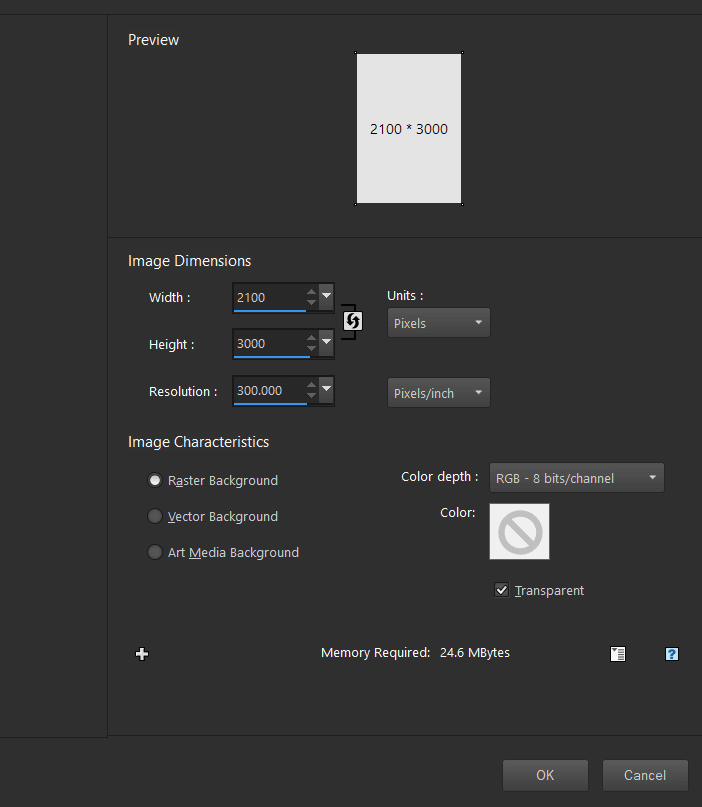Click the Cancel button
The image size is (702, 807).
pyautogui.click(x=645, y=775)
